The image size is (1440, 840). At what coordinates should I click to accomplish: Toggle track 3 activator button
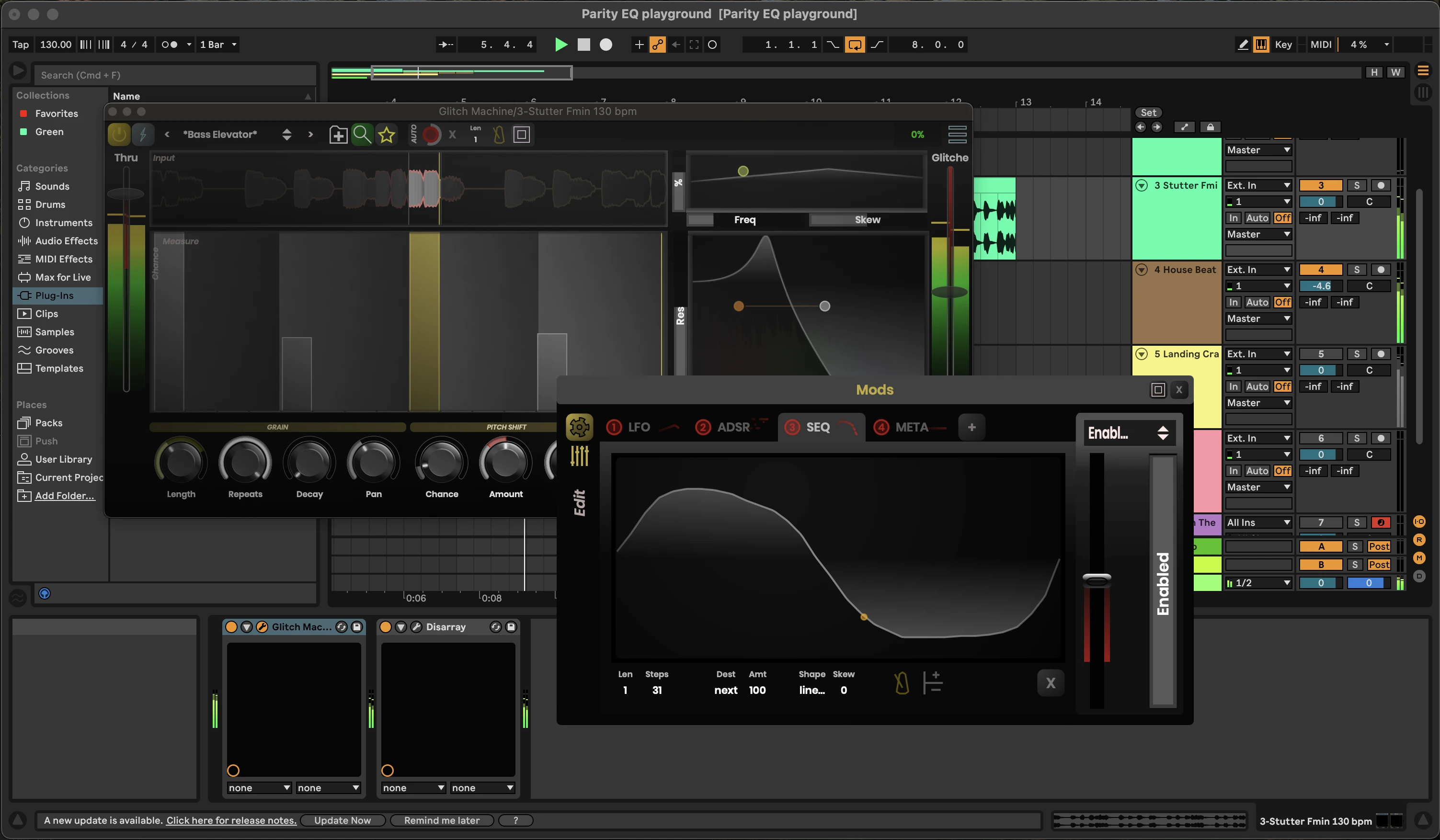[x=1321, y=185]
